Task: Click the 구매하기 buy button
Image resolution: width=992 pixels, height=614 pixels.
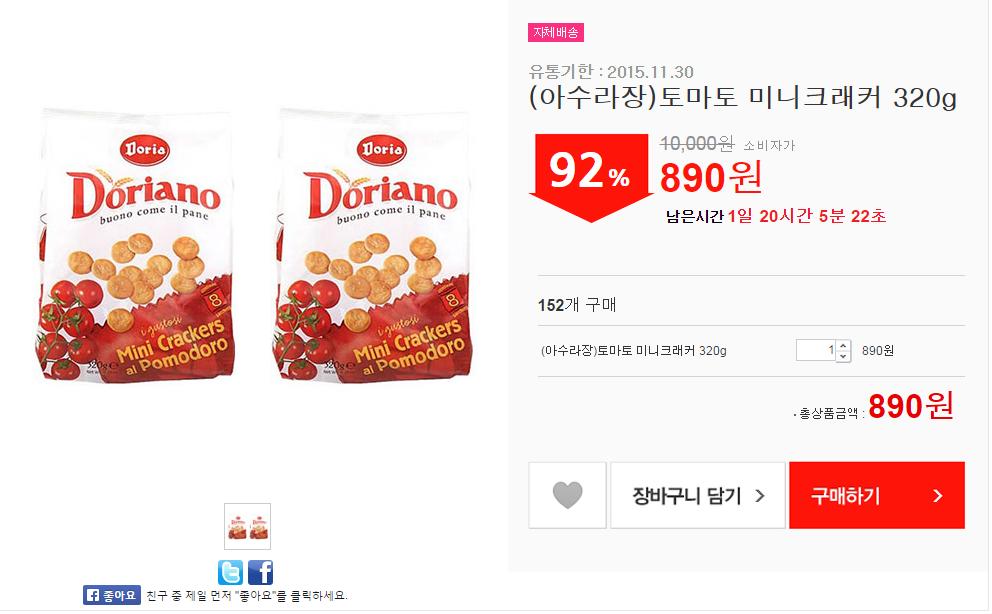Action: [x=877, y=495]
